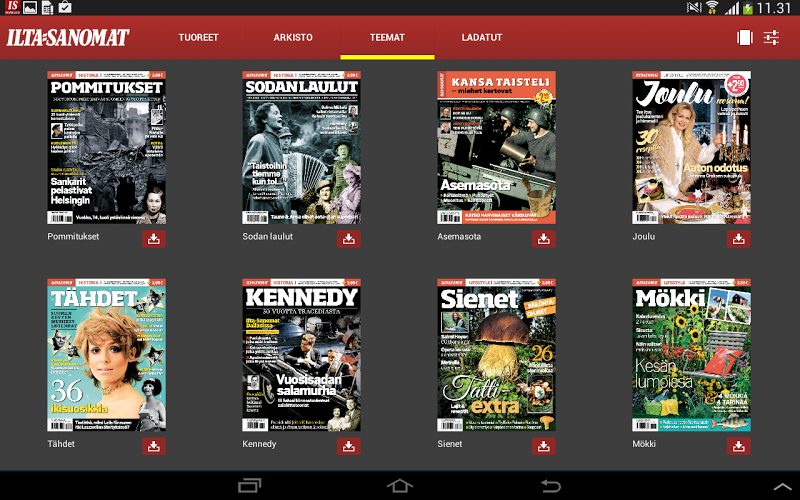Tap the signal strength status icon
The image size is (800, 500).
pos(732,8)
